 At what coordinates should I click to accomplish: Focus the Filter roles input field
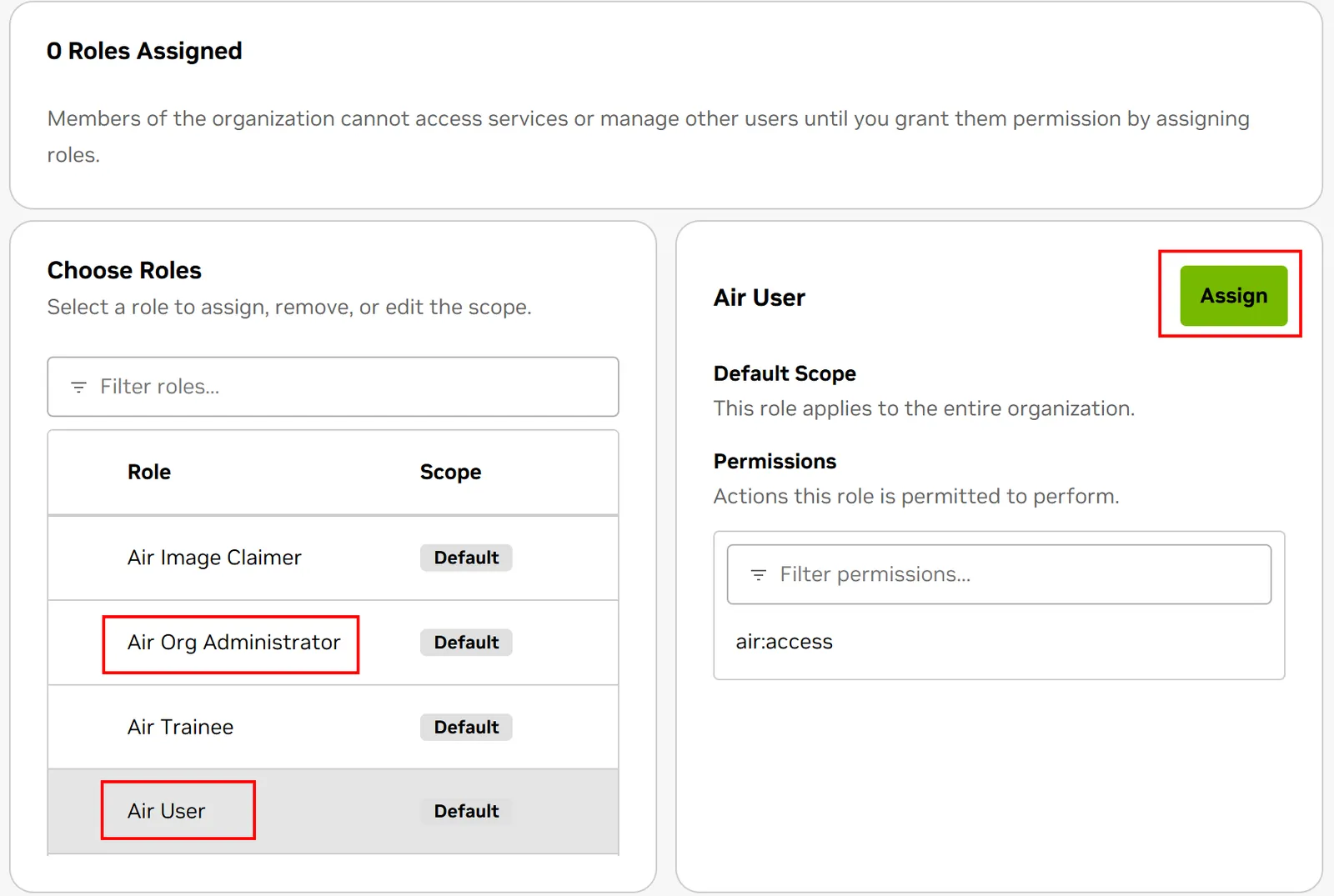click(x=333, y=387)
